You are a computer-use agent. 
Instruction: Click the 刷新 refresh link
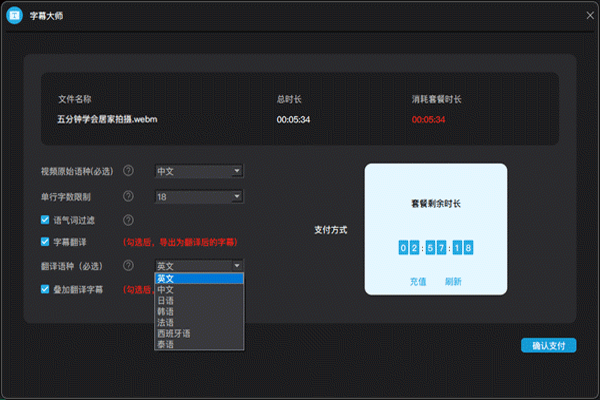tap(453, 281)
